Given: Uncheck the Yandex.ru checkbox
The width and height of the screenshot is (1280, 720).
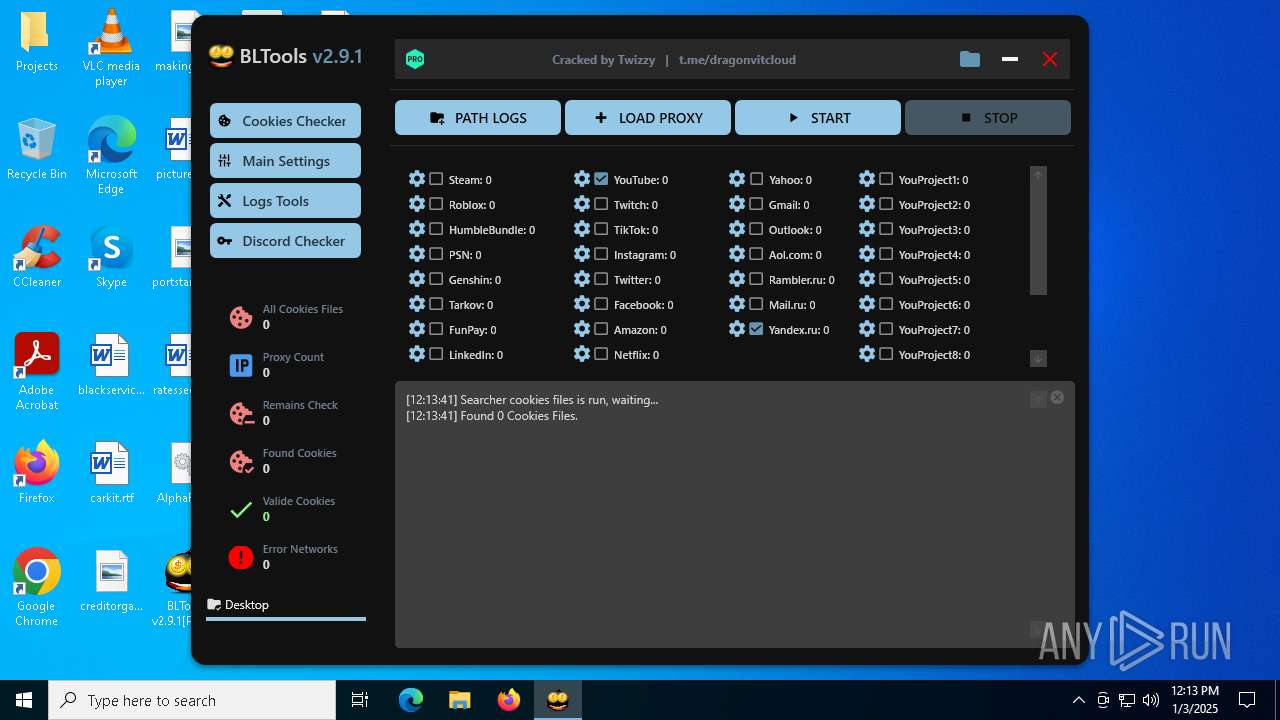Looking at the screenshot, I should tap(756, 329).
